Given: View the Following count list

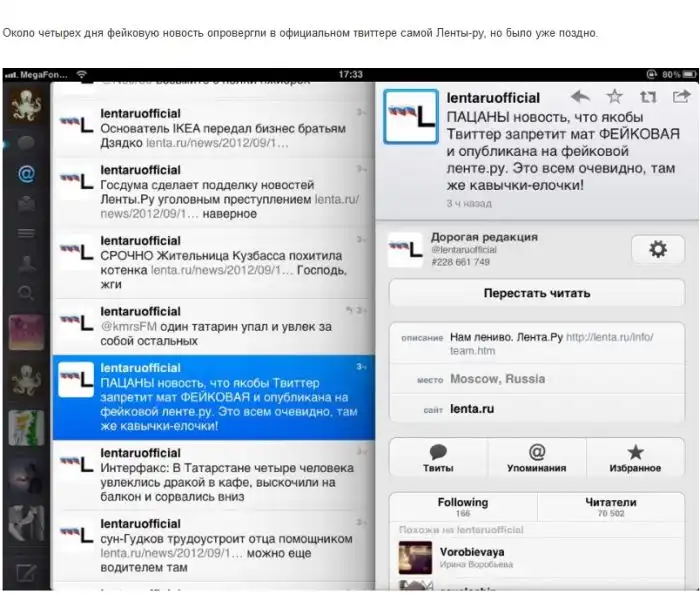Looking at the screenshot, I should pyautogui.click(x=463, y=507).
